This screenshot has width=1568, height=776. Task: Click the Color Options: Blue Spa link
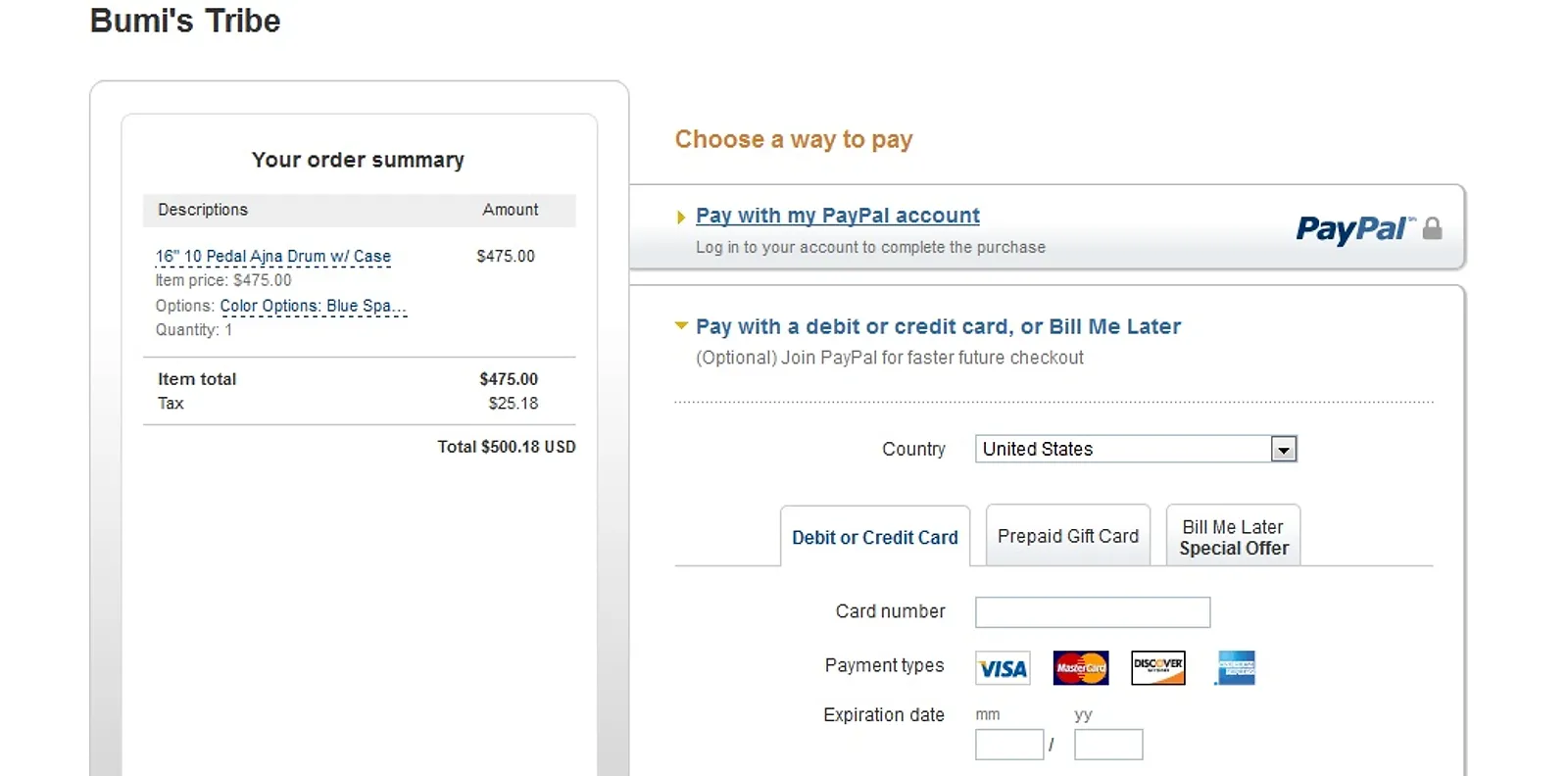click(313, 306)
